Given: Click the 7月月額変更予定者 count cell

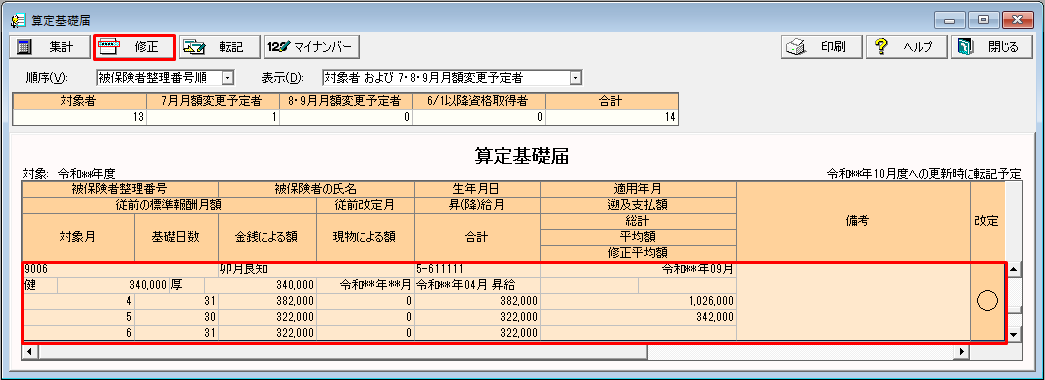Looking at the screenshot, I should click(213, 117).
